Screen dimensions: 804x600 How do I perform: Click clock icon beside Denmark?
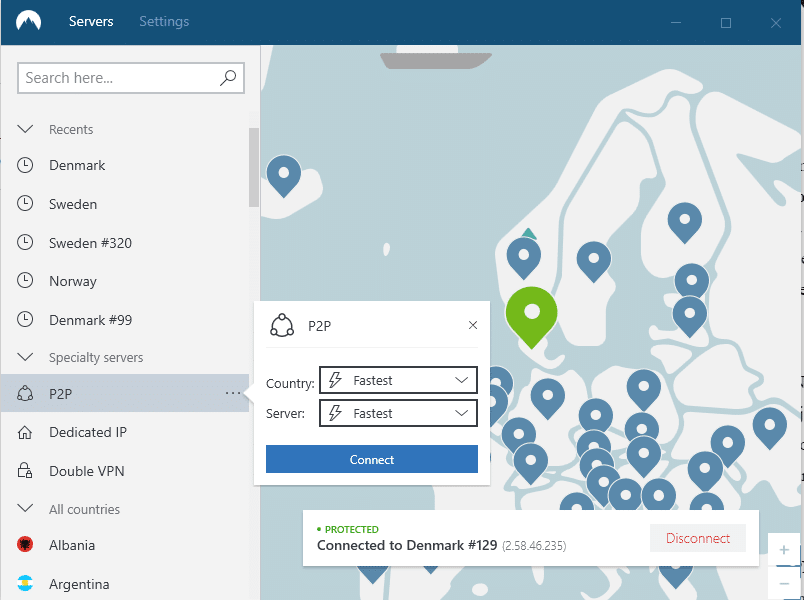(25, 165)
